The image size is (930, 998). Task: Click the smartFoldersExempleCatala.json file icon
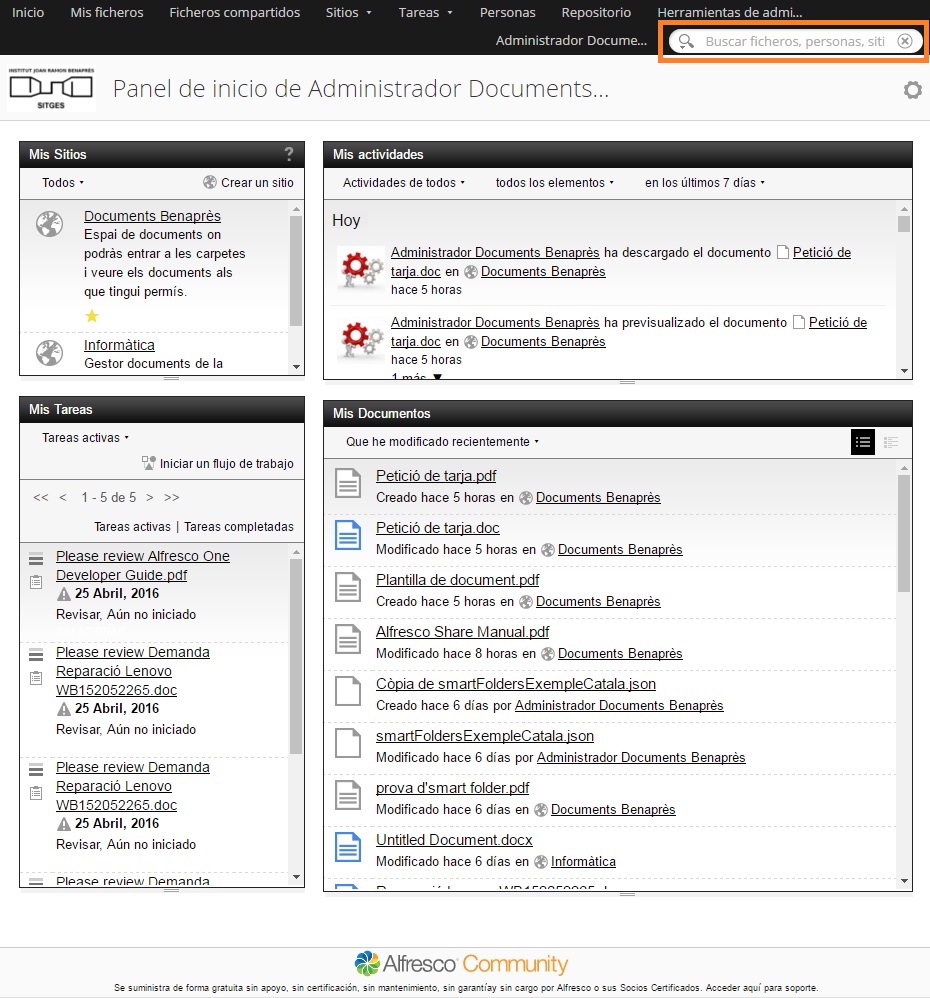point(348,743)
